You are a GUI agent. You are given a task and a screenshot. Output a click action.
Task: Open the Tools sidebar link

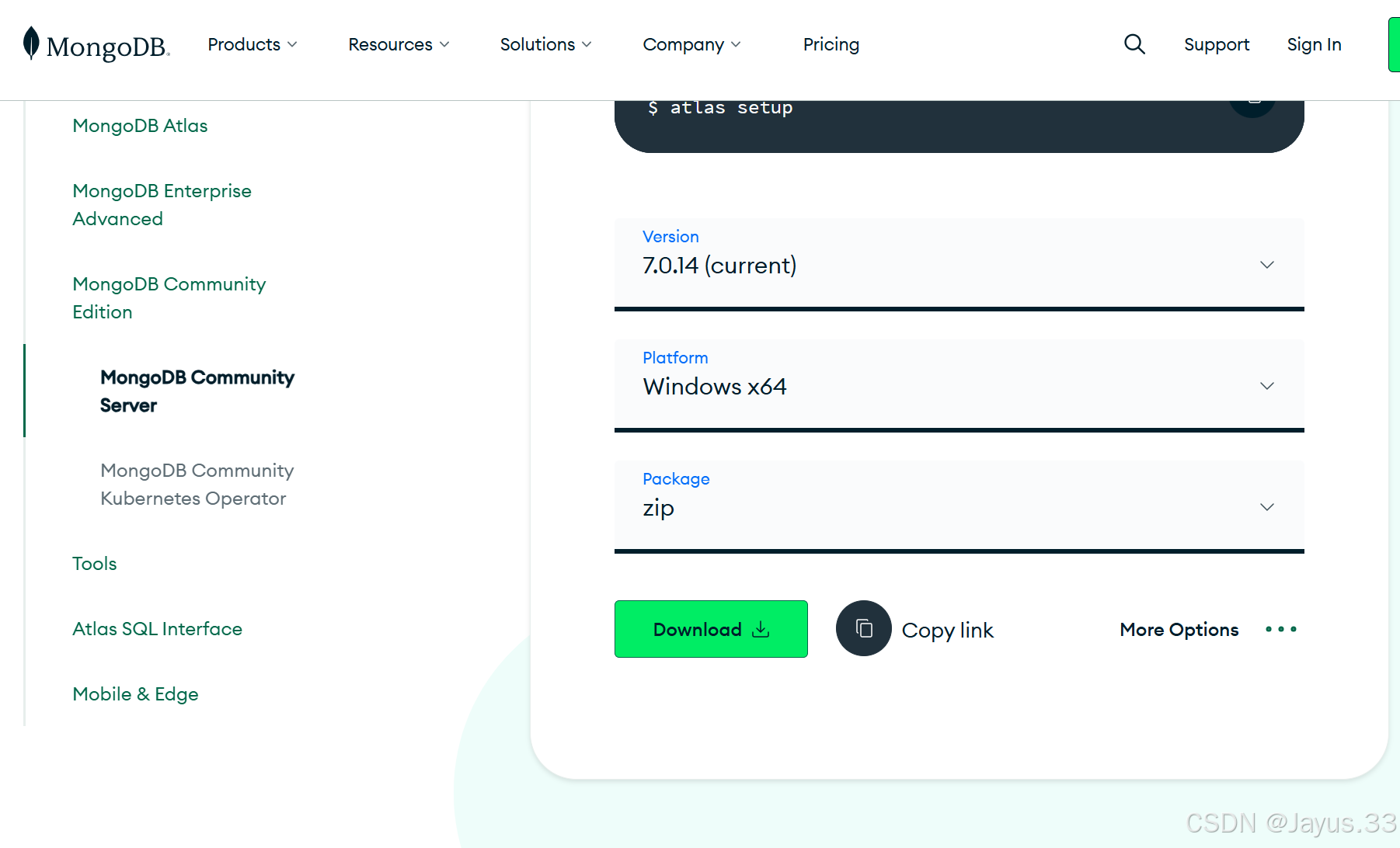click(95, 564)
